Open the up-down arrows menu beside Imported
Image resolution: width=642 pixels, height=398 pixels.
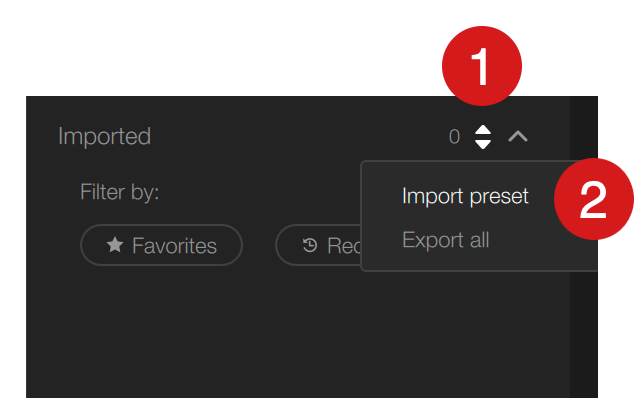(483, 137)
